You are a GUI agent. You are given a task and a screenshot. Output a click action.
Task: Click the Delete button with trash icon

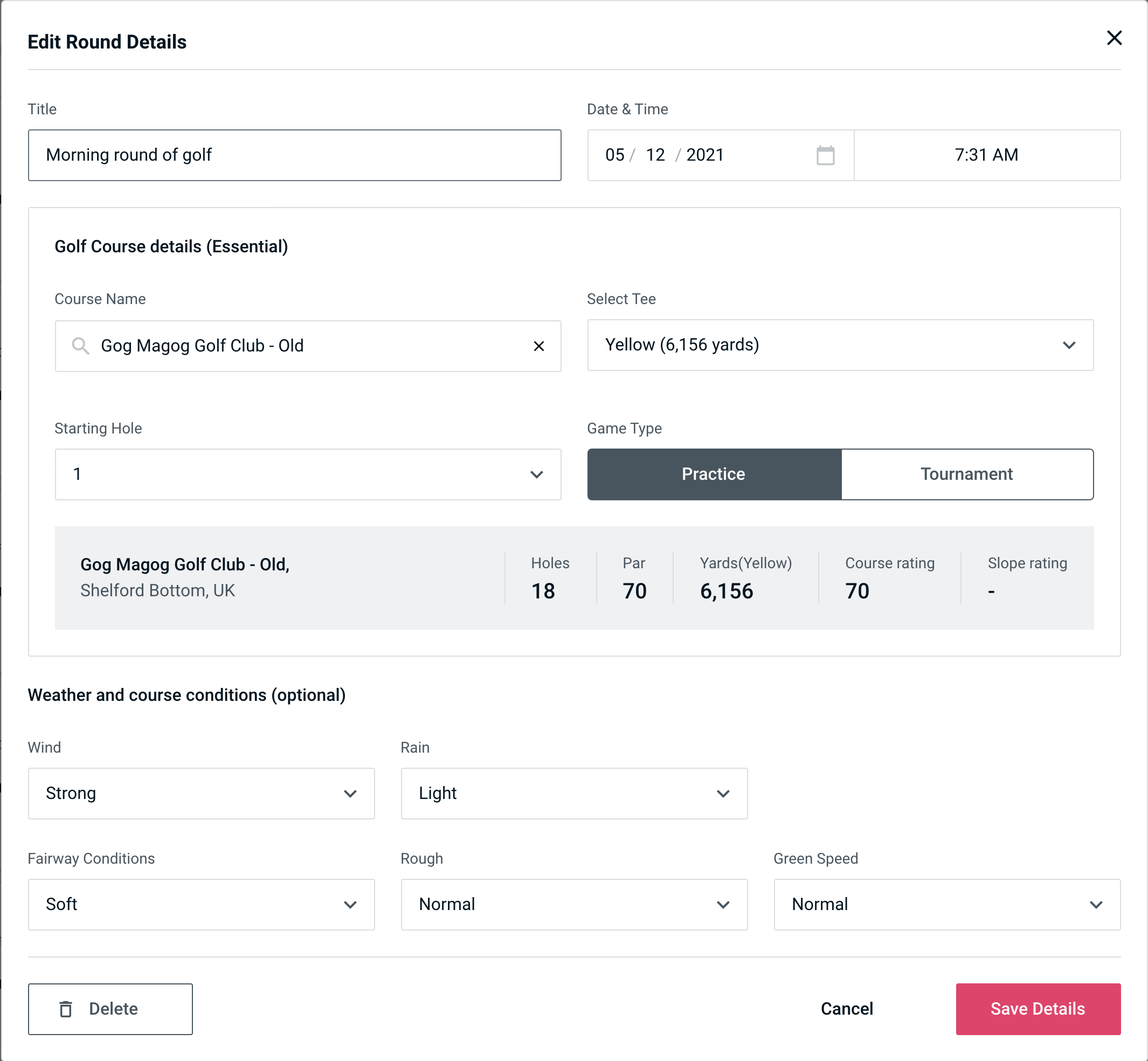111,1008
